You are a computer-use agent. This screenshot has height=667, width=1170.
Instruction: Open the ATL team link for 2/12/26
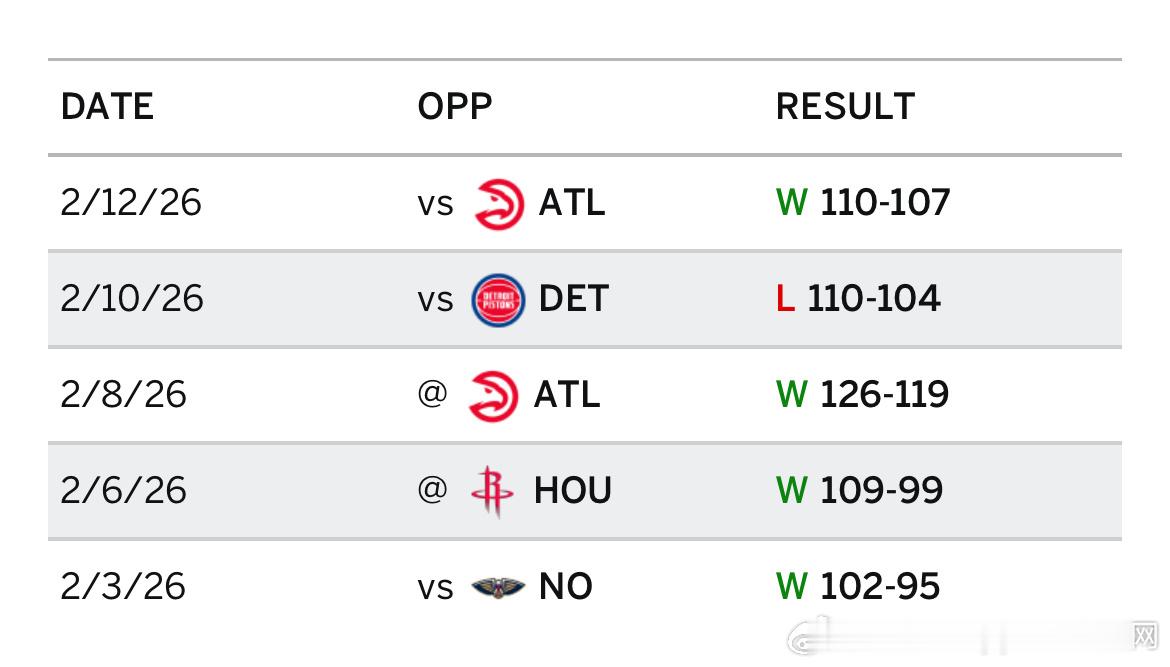pos(572,203)
